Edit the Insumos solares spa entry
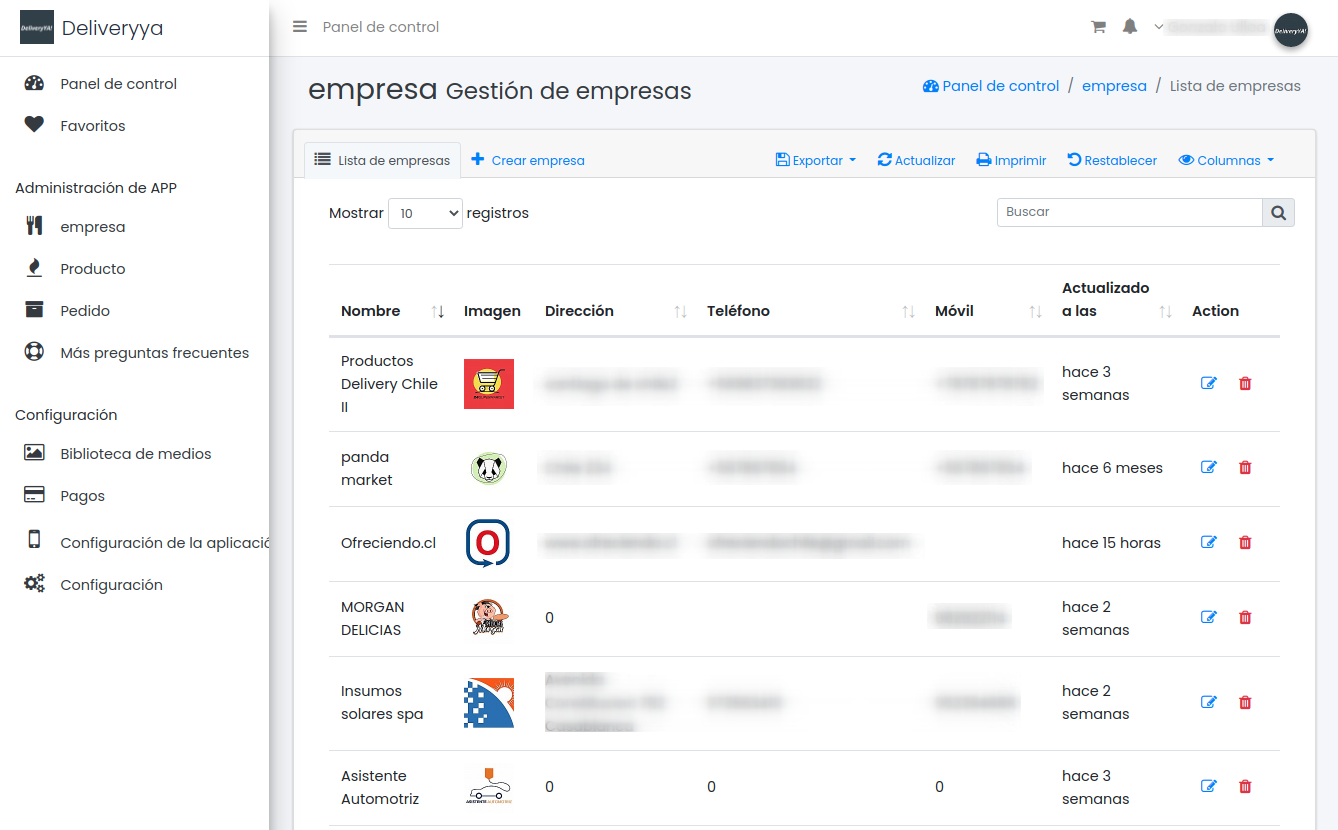 pyautogui.click(x=1208, y=702)
